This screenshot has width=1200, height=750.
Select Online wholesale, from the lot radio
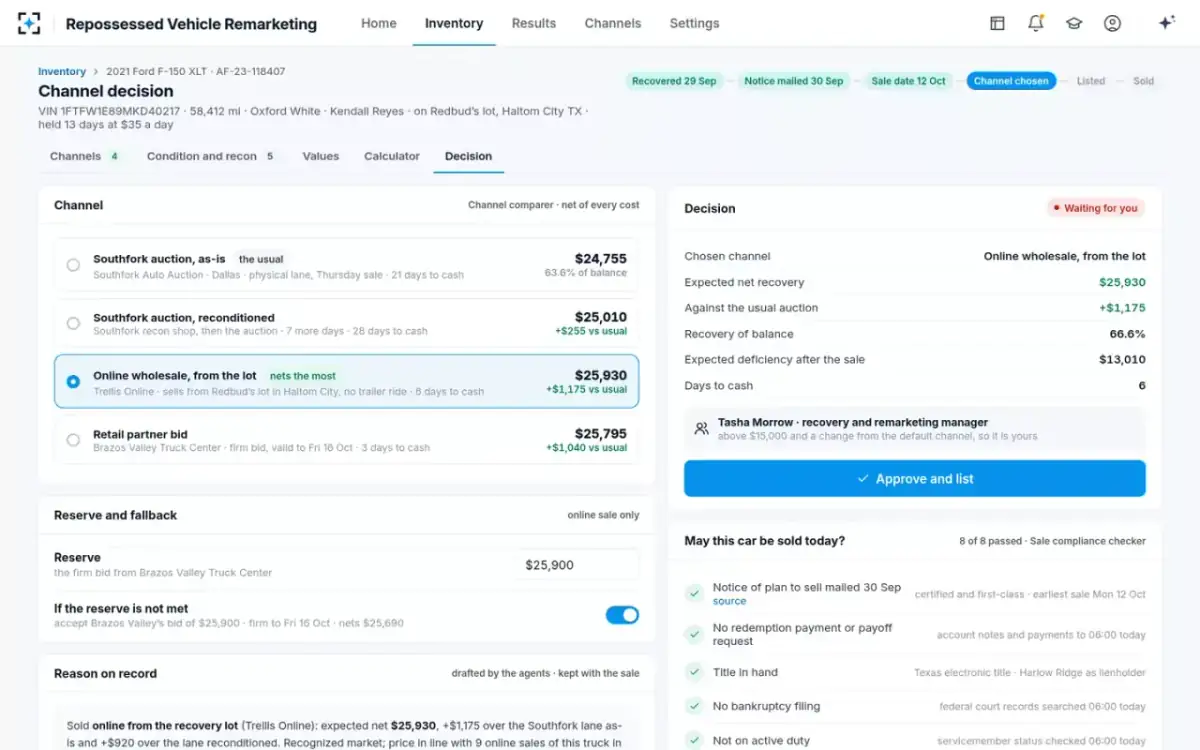point(73,381)
